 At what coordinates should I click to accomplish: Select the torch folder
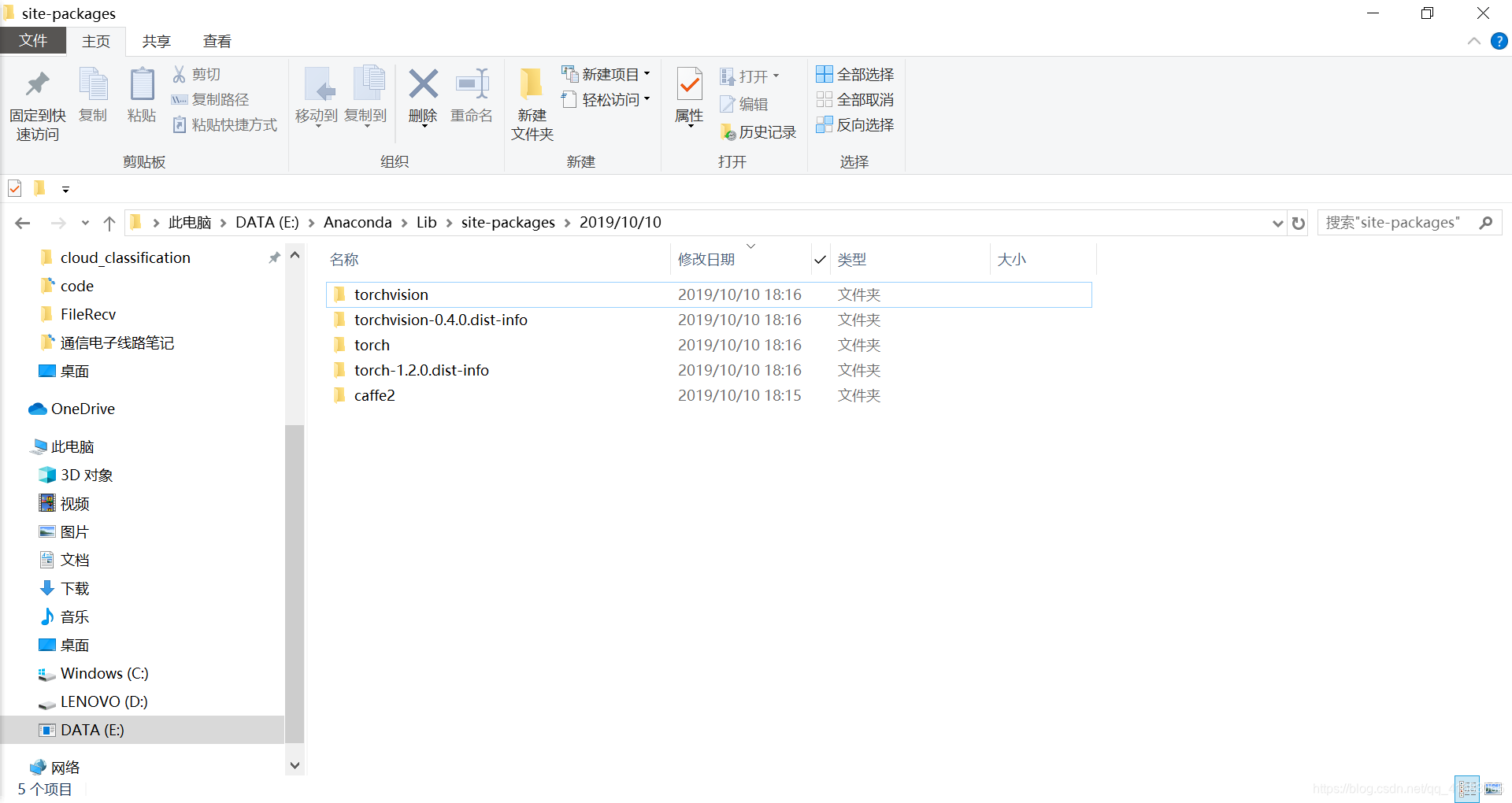(708, 345)
